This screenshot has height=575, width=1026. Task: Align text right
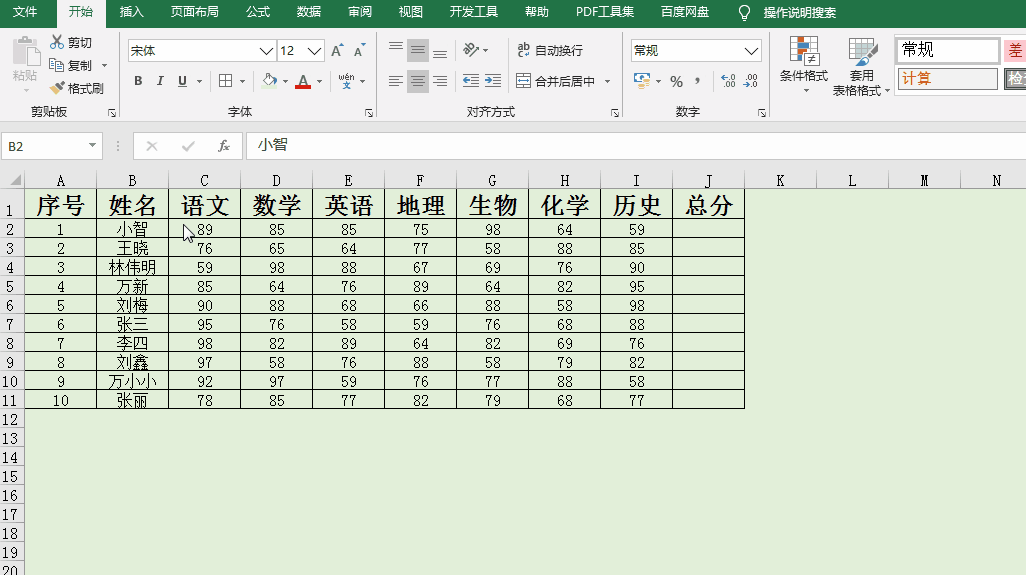pos(440,81)
